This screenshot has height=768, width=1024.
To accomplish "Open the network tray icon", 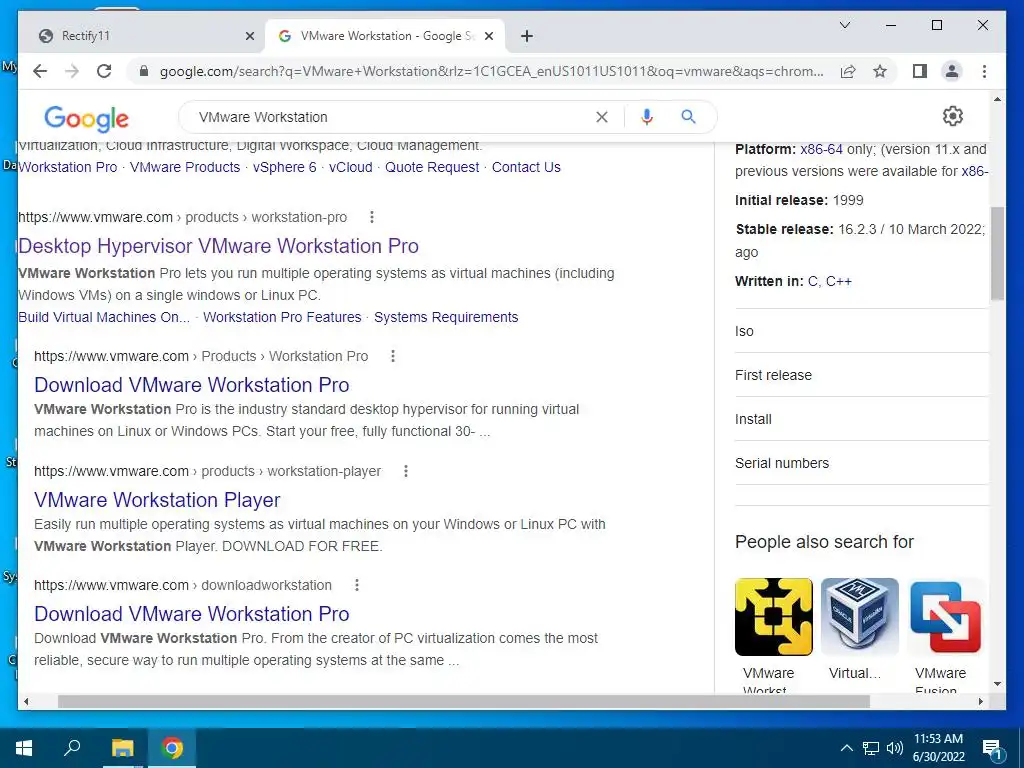I will (870, 748).
